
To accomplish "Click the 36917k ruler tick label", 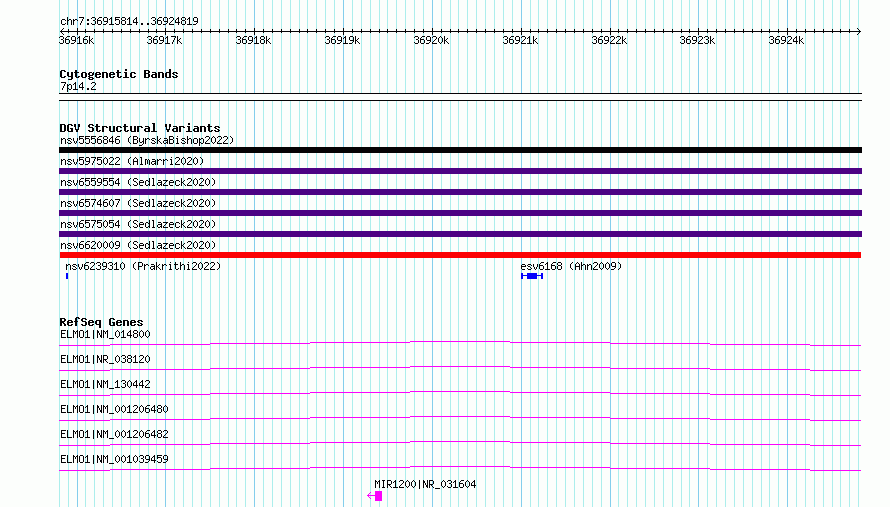I will click(x=164, y=40).
